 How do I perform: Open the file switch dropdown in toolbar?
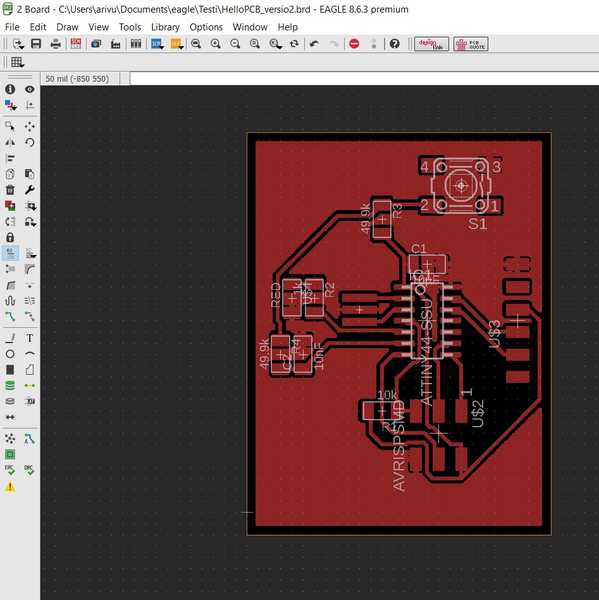coord(18,44)
